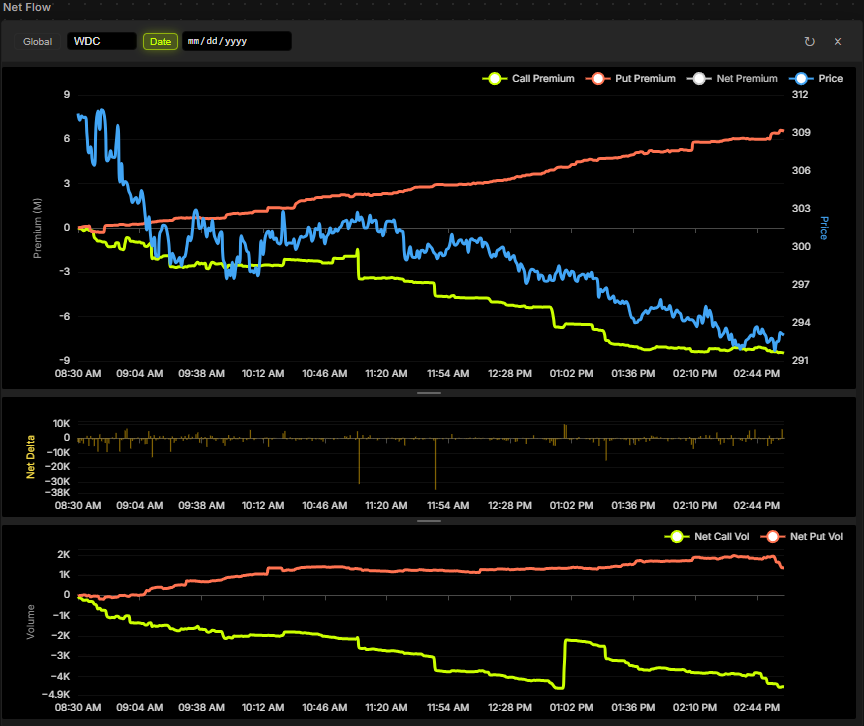Refresh the Net Flow data
864x726 pixels.
tap(809, 41)
